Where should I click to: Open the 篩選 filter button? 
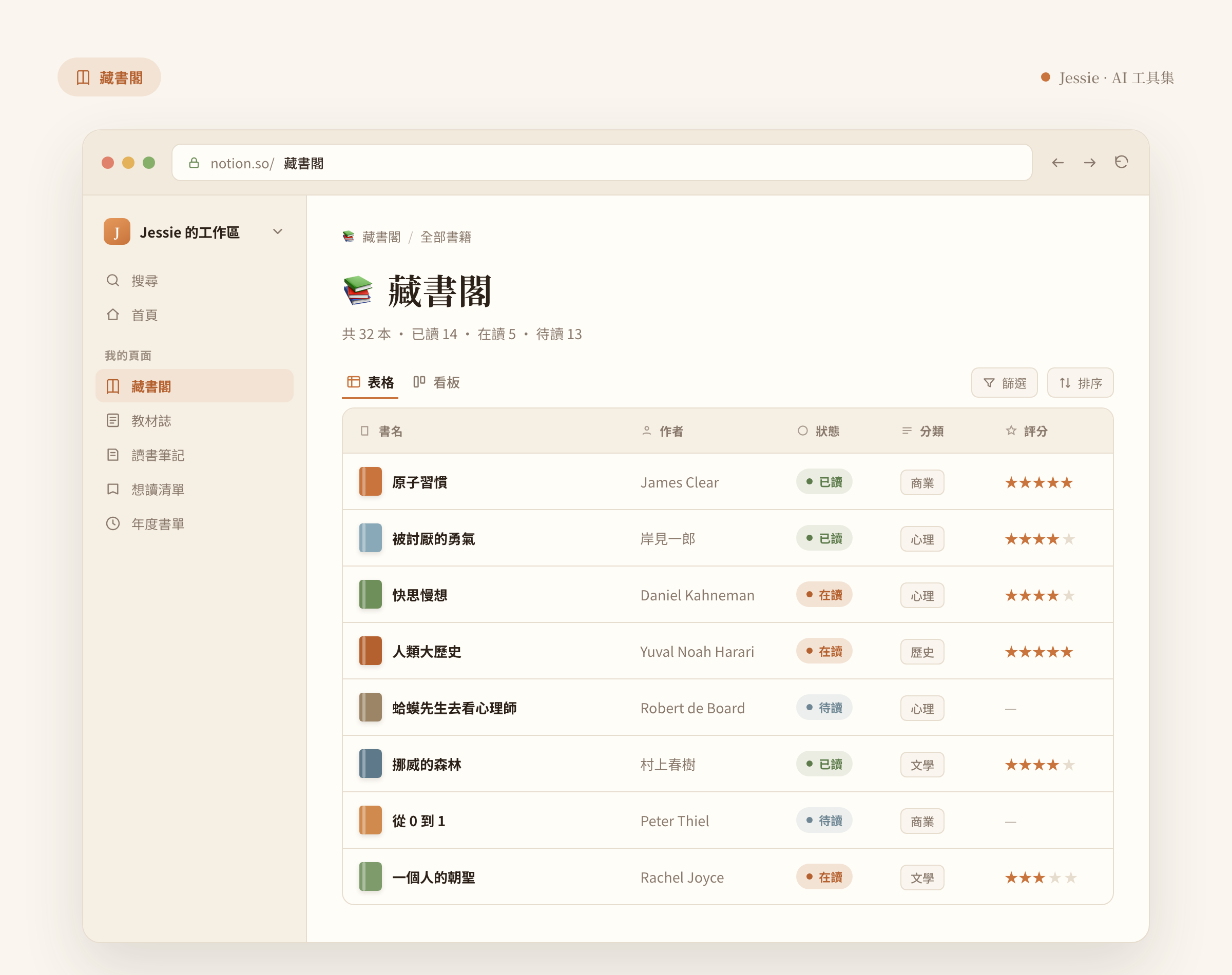click(x=1004, y=382)
